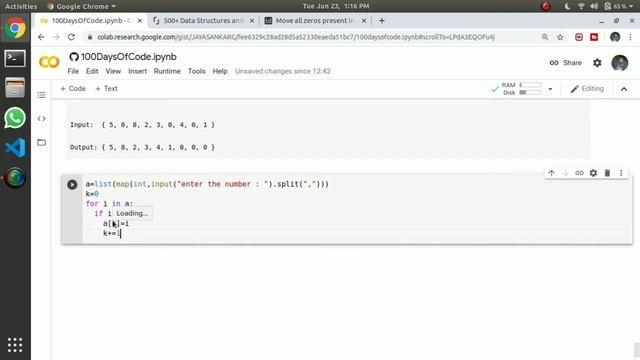Image resolution: width=640 pixels, height=360 pixels.
Task: Open the Tools menu
Action: click(196, 71)
